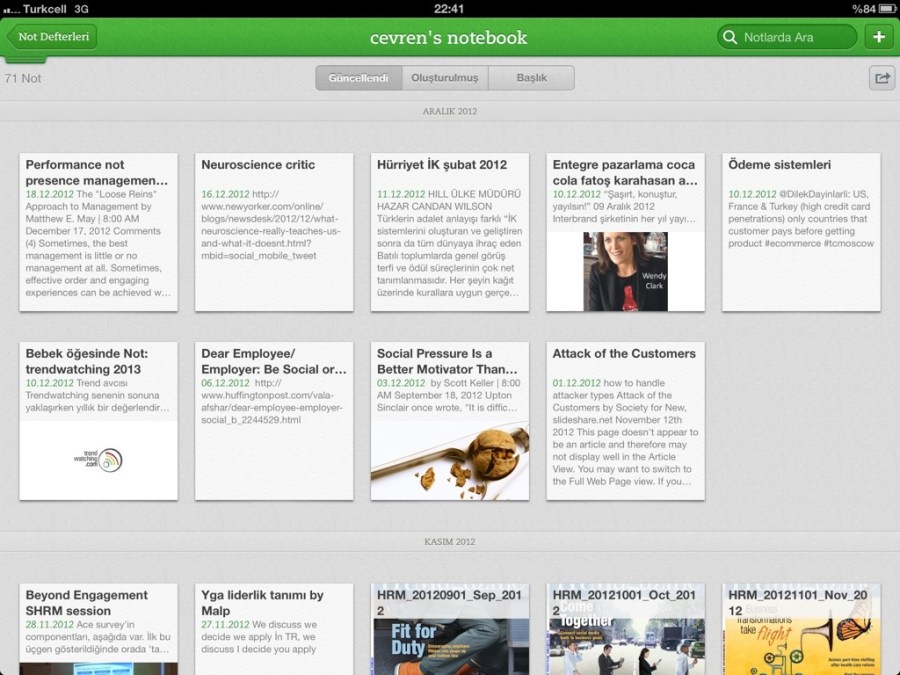
Task: Sort notes by Oluşturulmuş
Action: pos(445,78)
